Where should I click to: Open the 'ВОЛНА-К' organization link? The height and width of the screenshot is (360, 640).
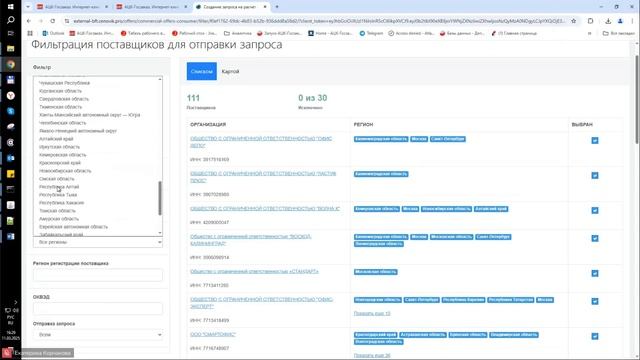(265, 209)
